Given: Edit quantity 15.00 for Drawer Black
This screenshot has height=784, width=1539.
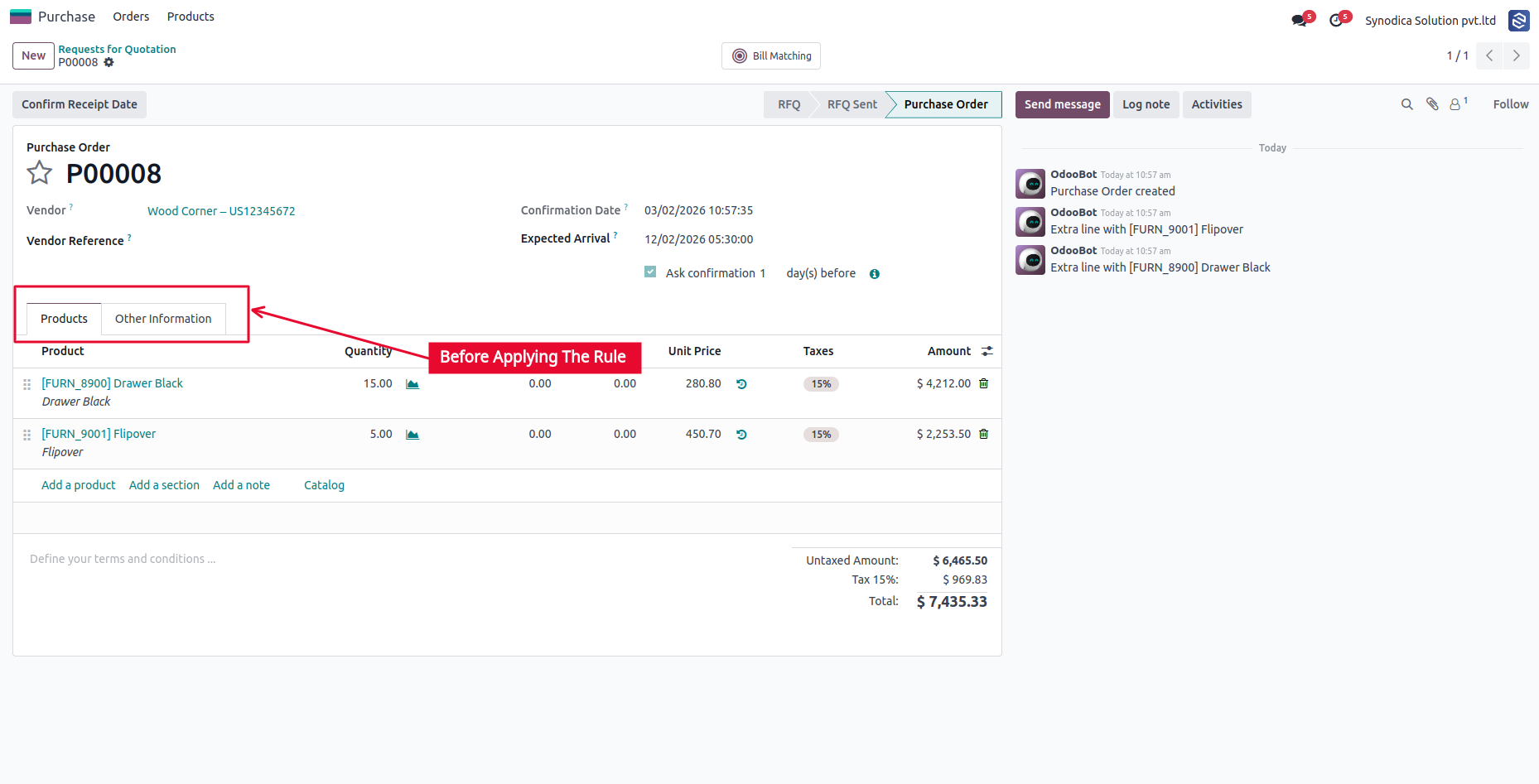Looking at the screenshot, I should coord(378,383).
